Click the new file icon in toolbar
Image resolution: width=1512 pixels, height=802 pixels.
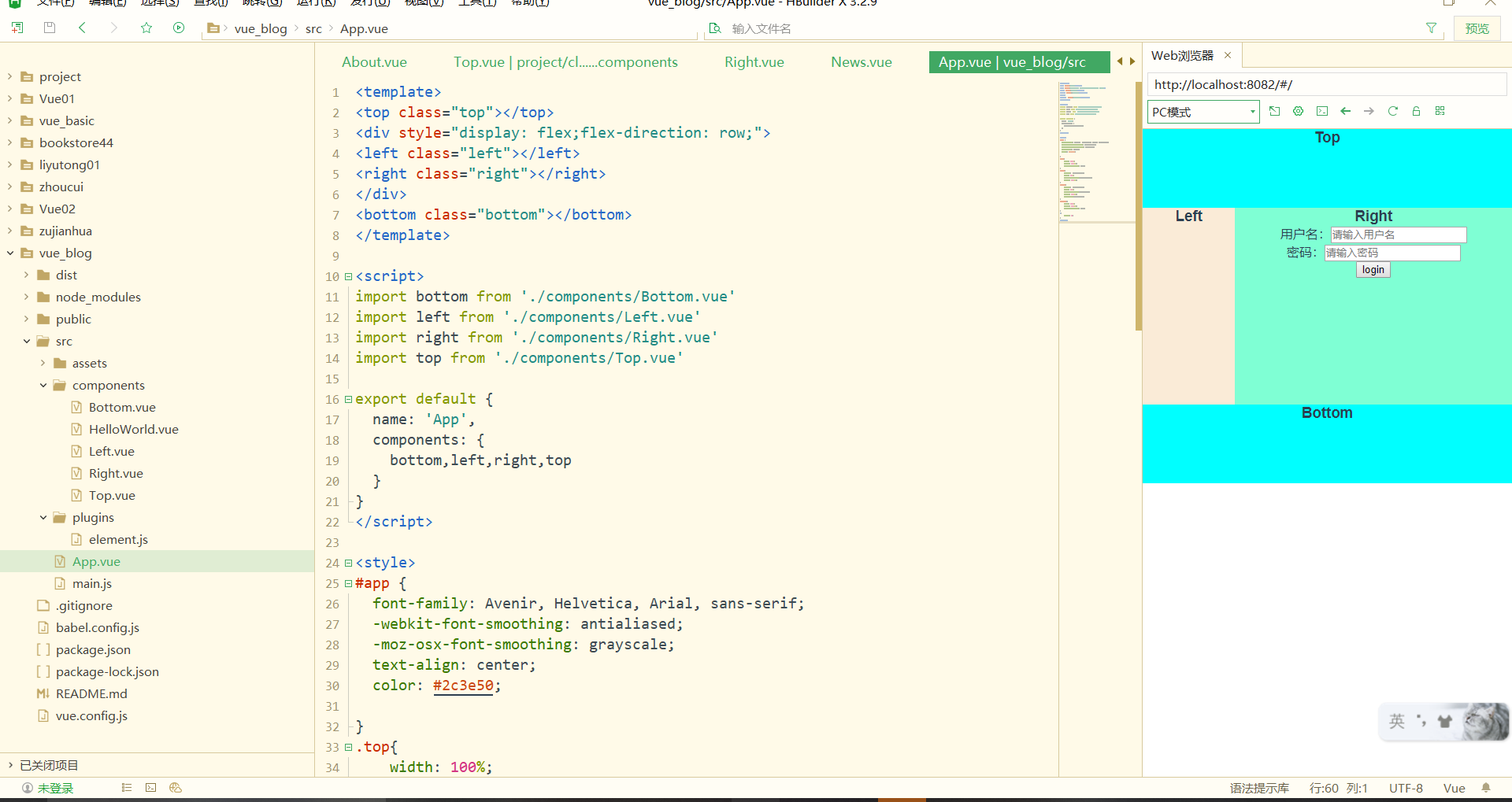pyautogui.click(x=17, y=28)
